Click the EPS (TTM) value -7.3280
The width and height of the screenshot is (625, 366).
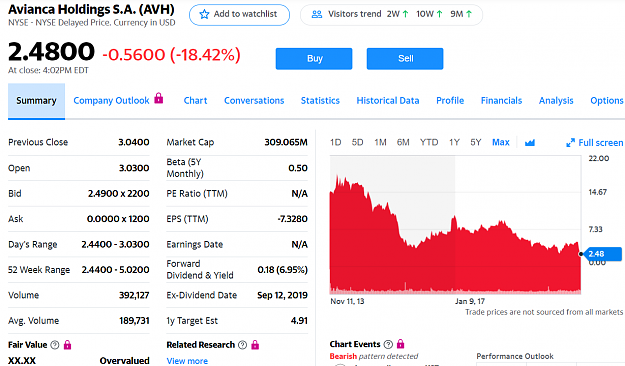pyautogui.click(x=293, y=219)
